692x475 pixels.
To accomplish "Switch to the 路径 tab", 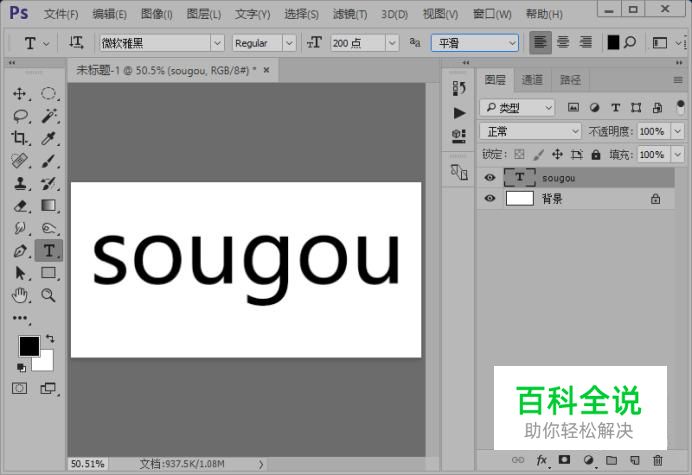I will (x=570, y=80).
